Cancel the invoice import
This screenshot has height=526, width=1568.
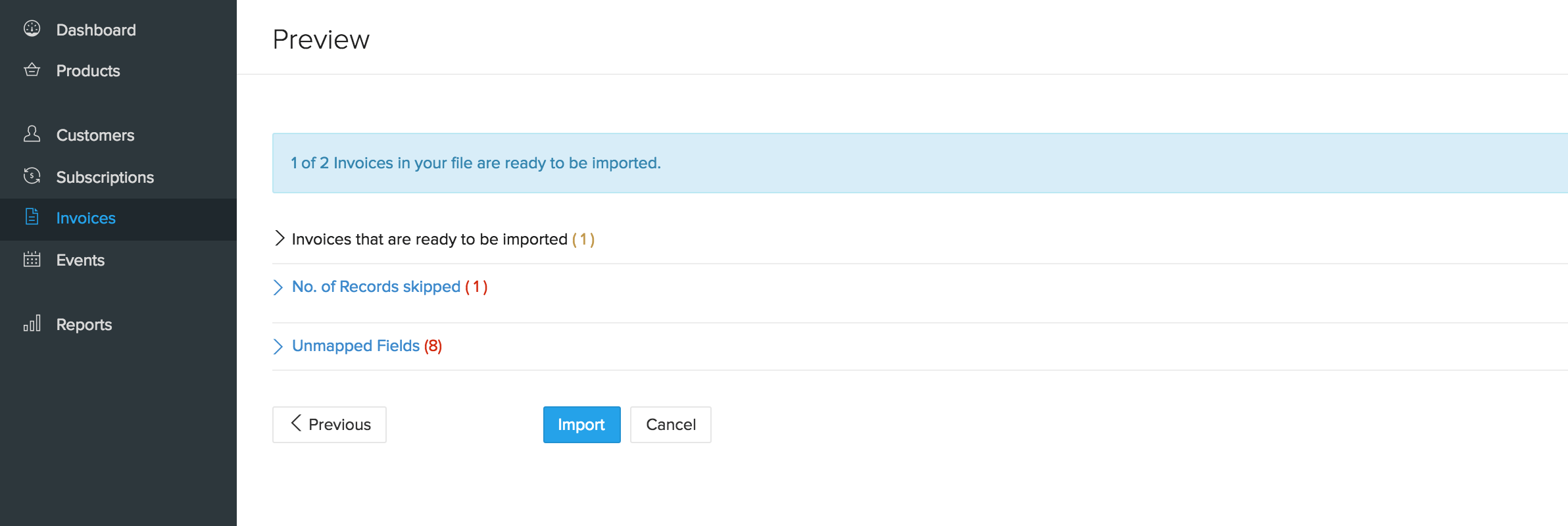tap(670, 425)
